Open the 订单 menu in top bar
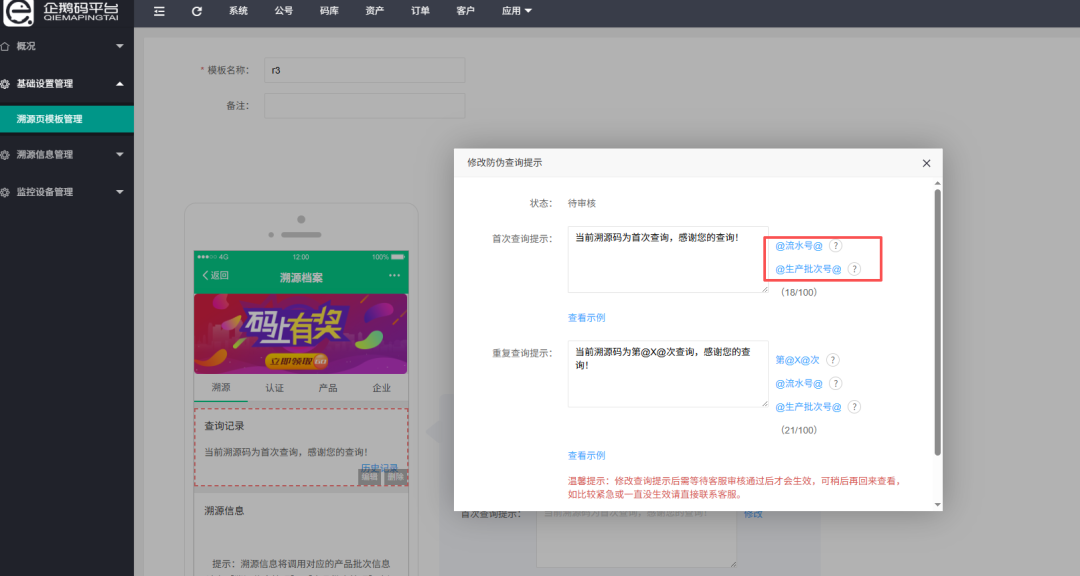Viewport: 1080px width, 576px height. [420, 11]
